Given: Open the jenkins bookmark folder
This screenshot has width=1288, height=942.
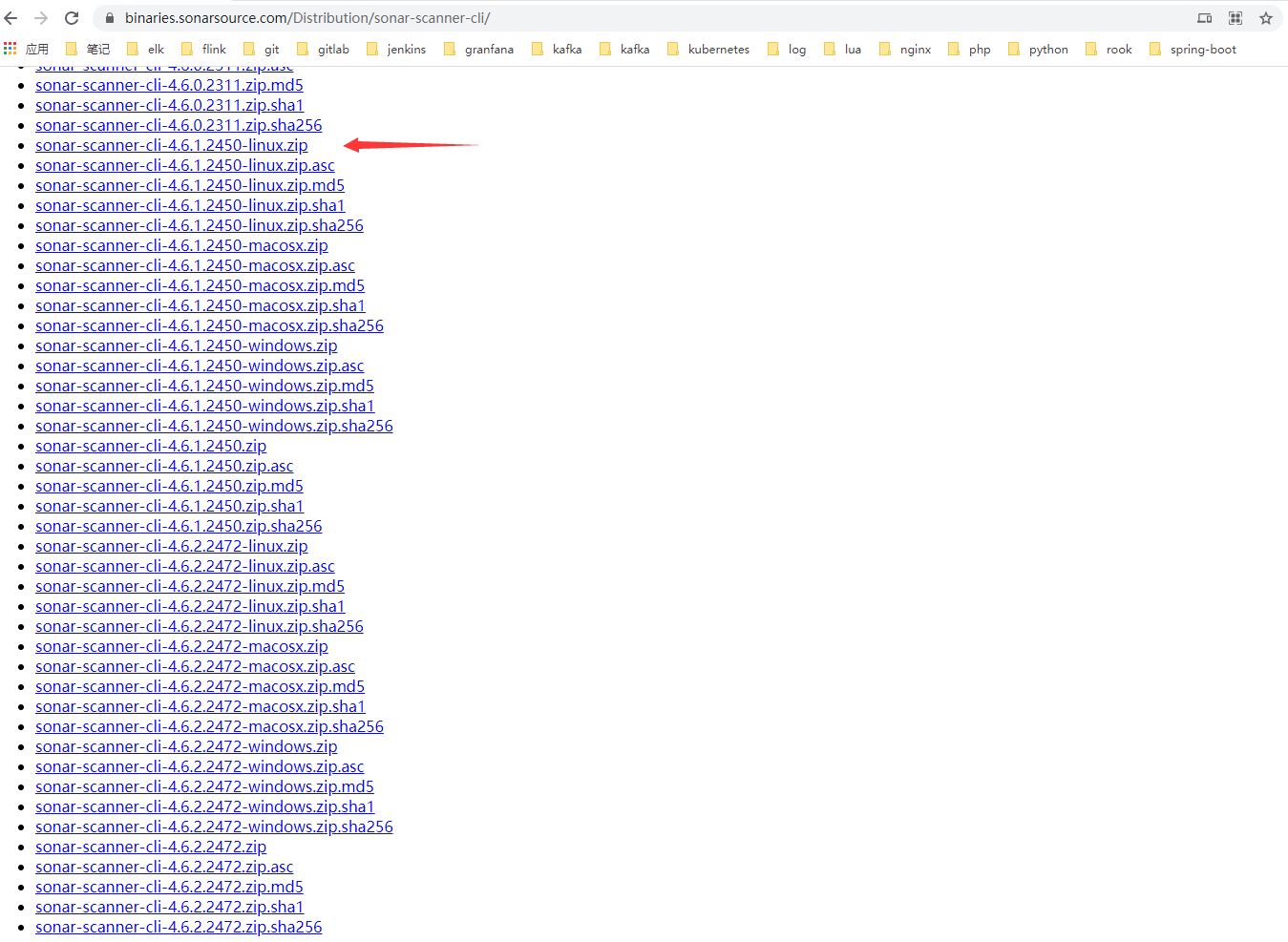Looking at the screenshot, I should [x=396, y=49].
